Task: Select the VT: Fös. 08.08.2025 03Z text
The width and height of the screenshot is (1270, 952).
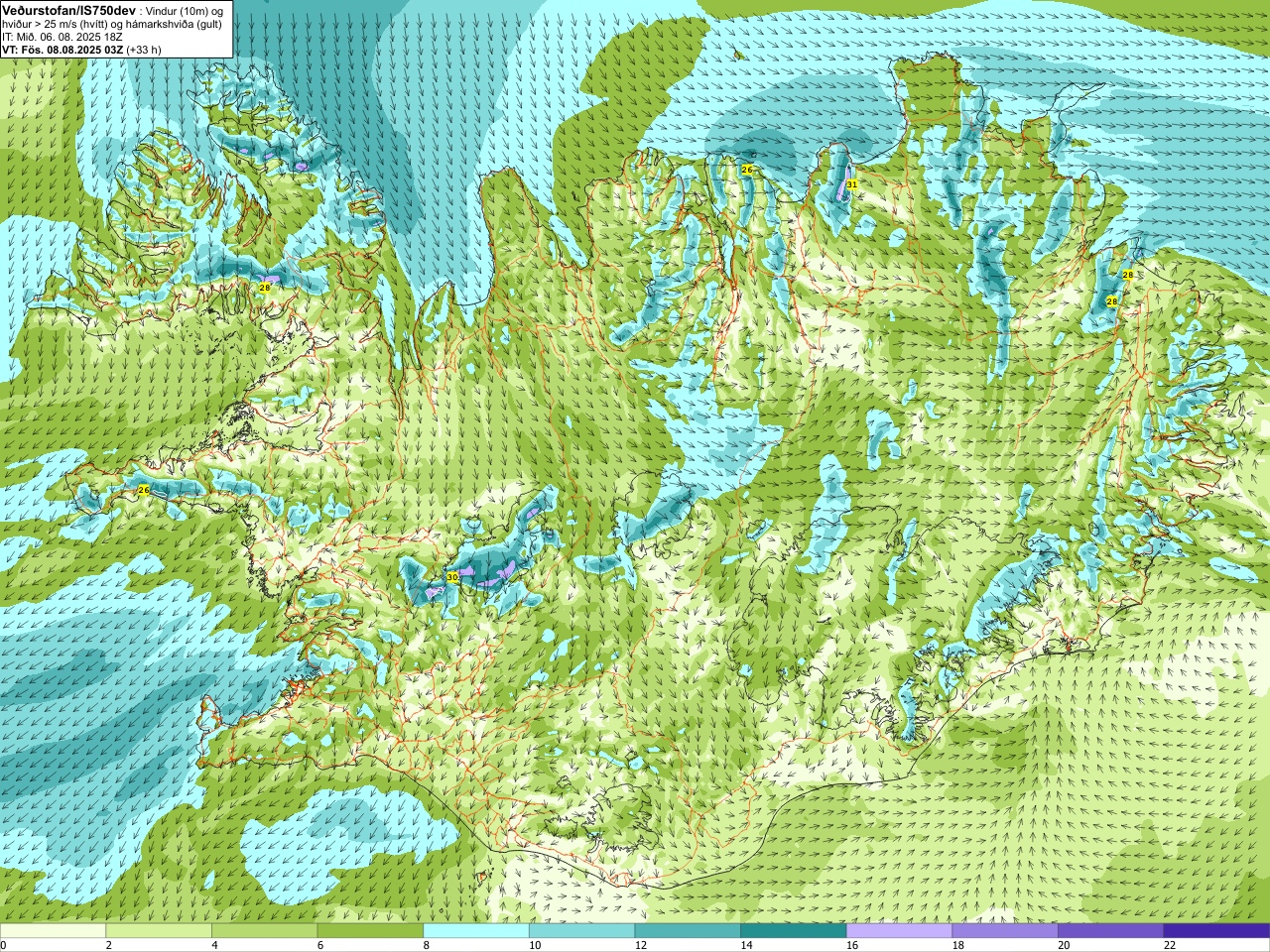Action: pyautogui.click(x=63, y=49)
